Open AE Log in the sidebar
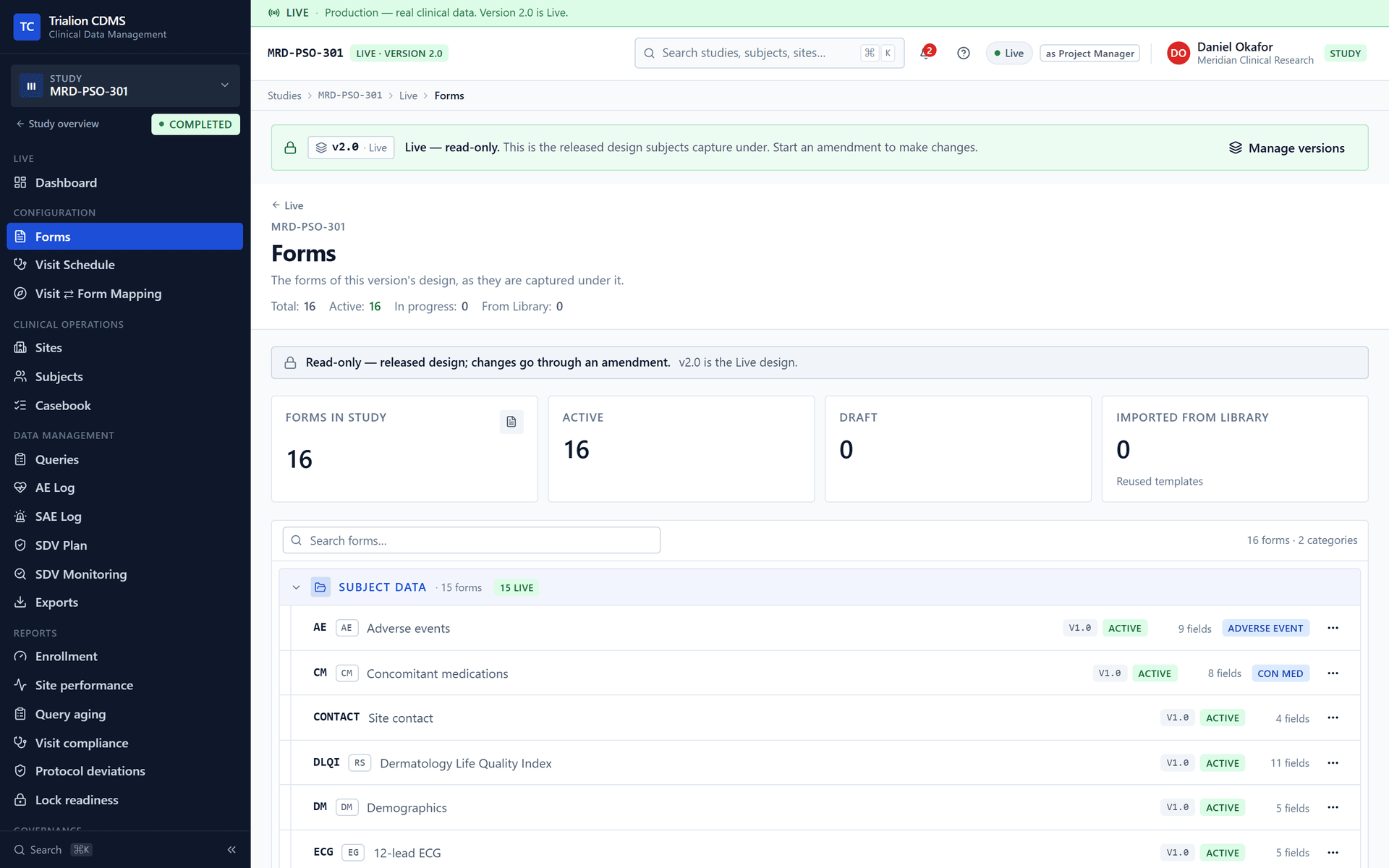The width and height of the screenshot is (1389, 868). coord(124,488)
